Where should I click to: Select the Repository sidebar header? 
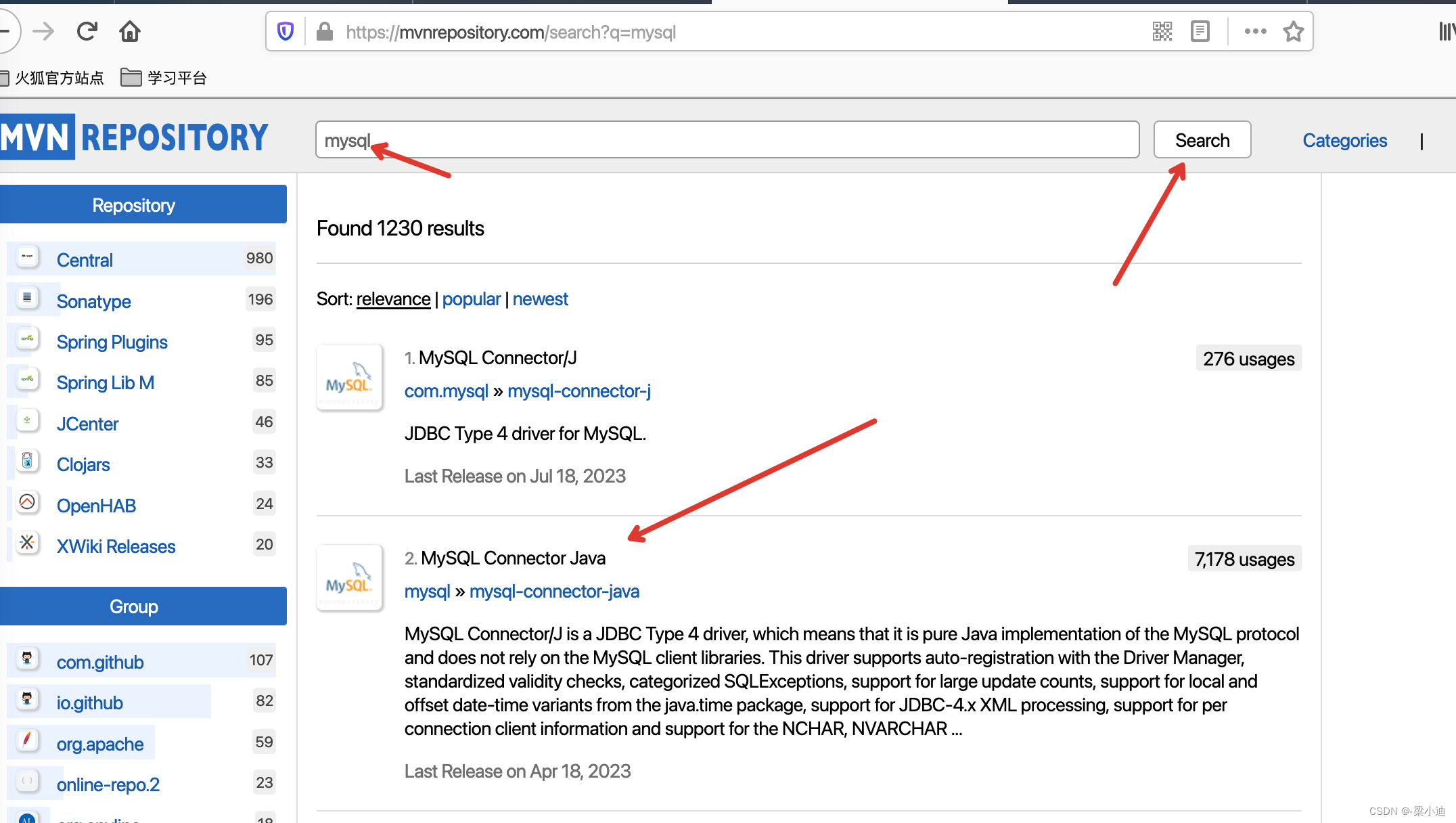[x=143, y=204]
